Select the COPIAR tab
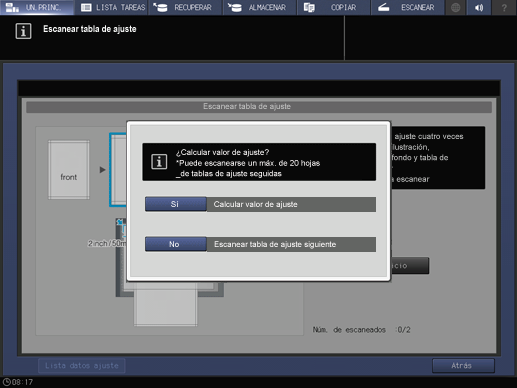 pyautogui.click(x=334, y=7)
